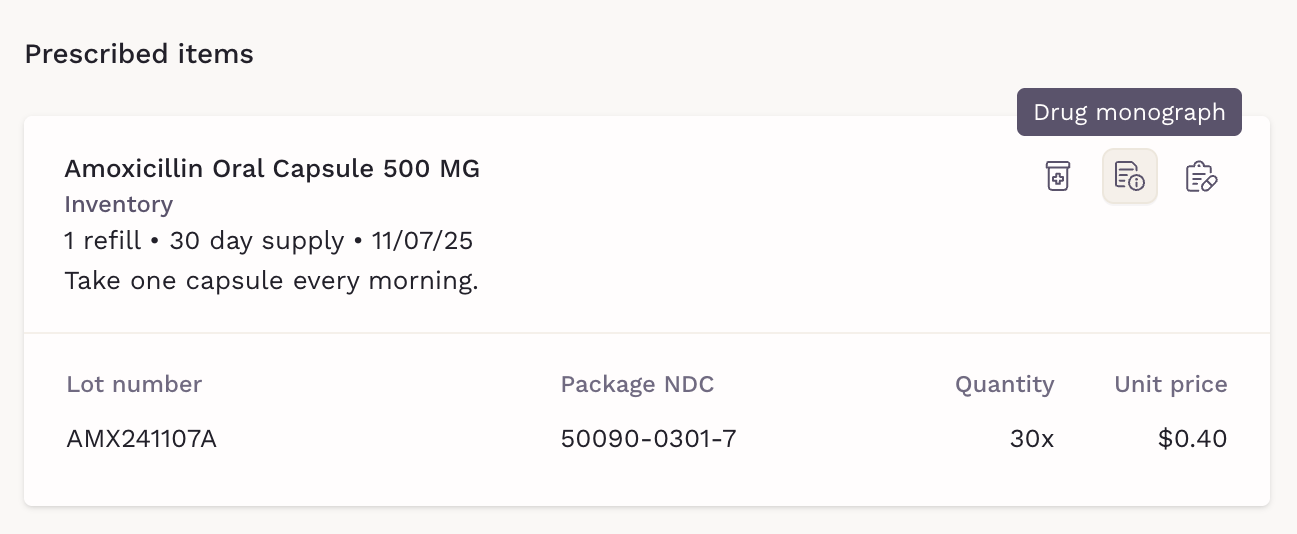Open the Drug monograph icon button
The width and height of the screenshot is (1297, 534).
pyautogui.click(x=1130, y=177)
